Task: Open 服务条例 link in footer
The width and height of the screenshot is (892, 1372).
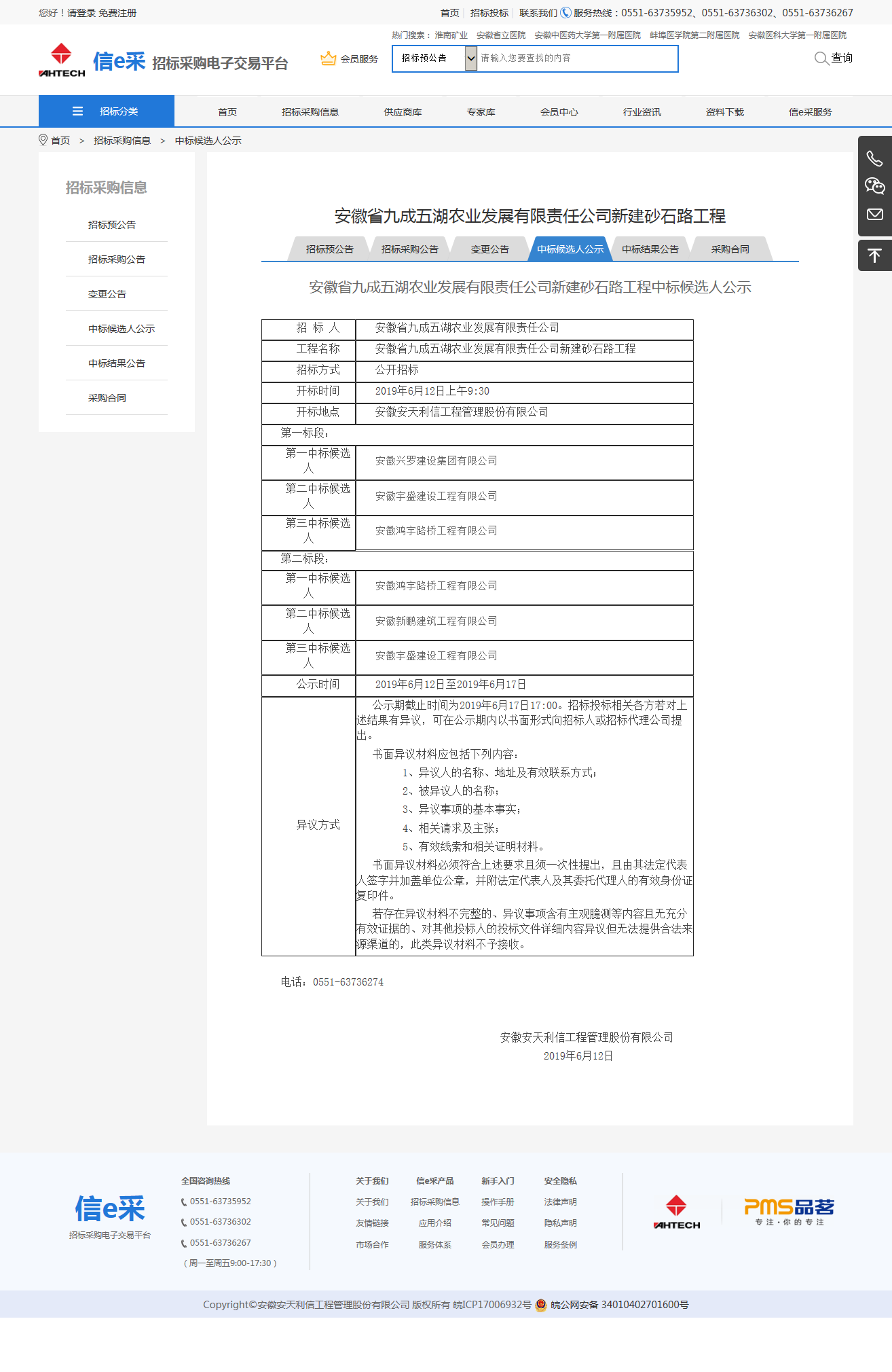Action: pyautogui.click(x=560, y=1245)
